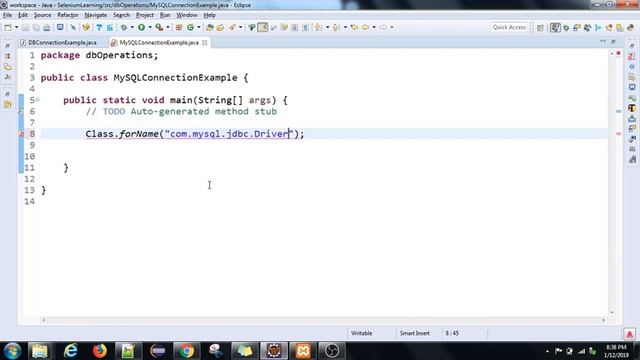
Task: Click the Open Perspective icon
Action: coord(540,28)
